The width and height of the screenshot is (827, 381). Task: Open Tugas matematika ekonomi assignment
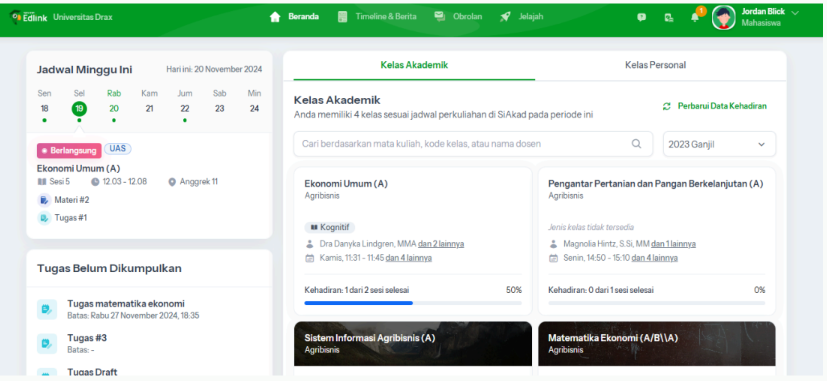pos(126,303)
